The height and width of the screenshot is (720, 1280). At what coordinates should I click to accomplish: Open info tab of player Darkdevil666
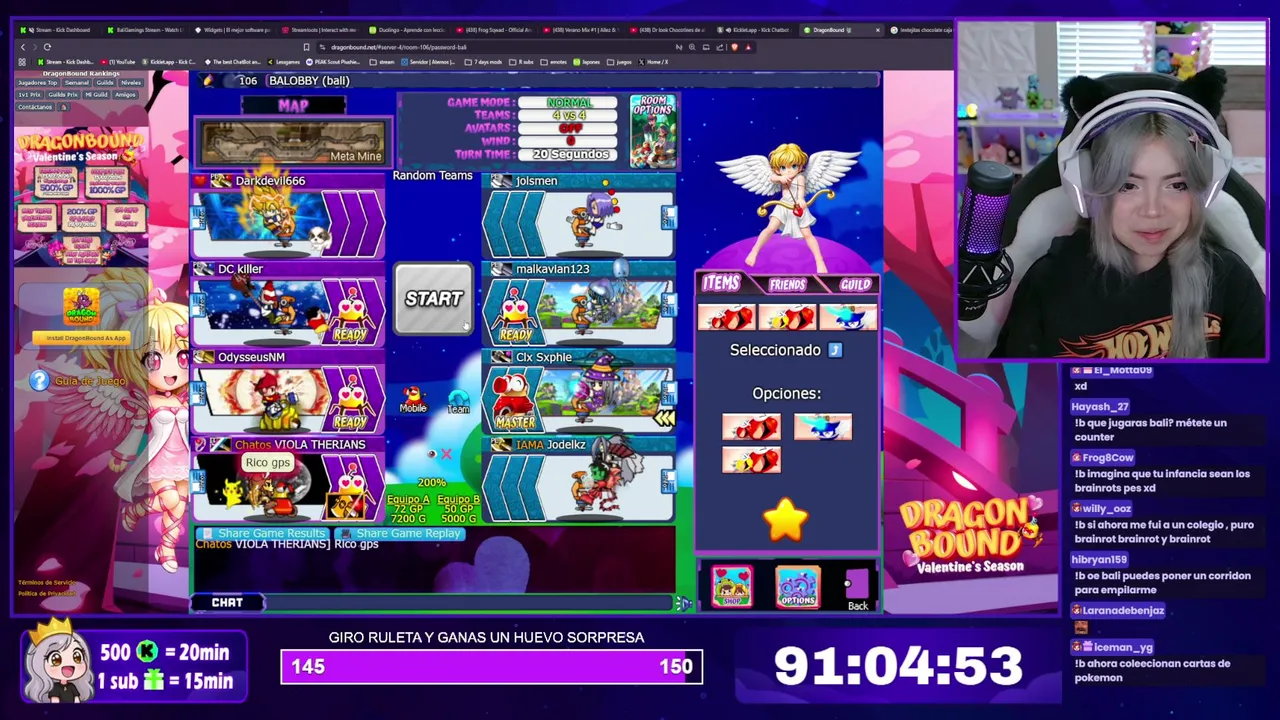(x=196, y=217)
